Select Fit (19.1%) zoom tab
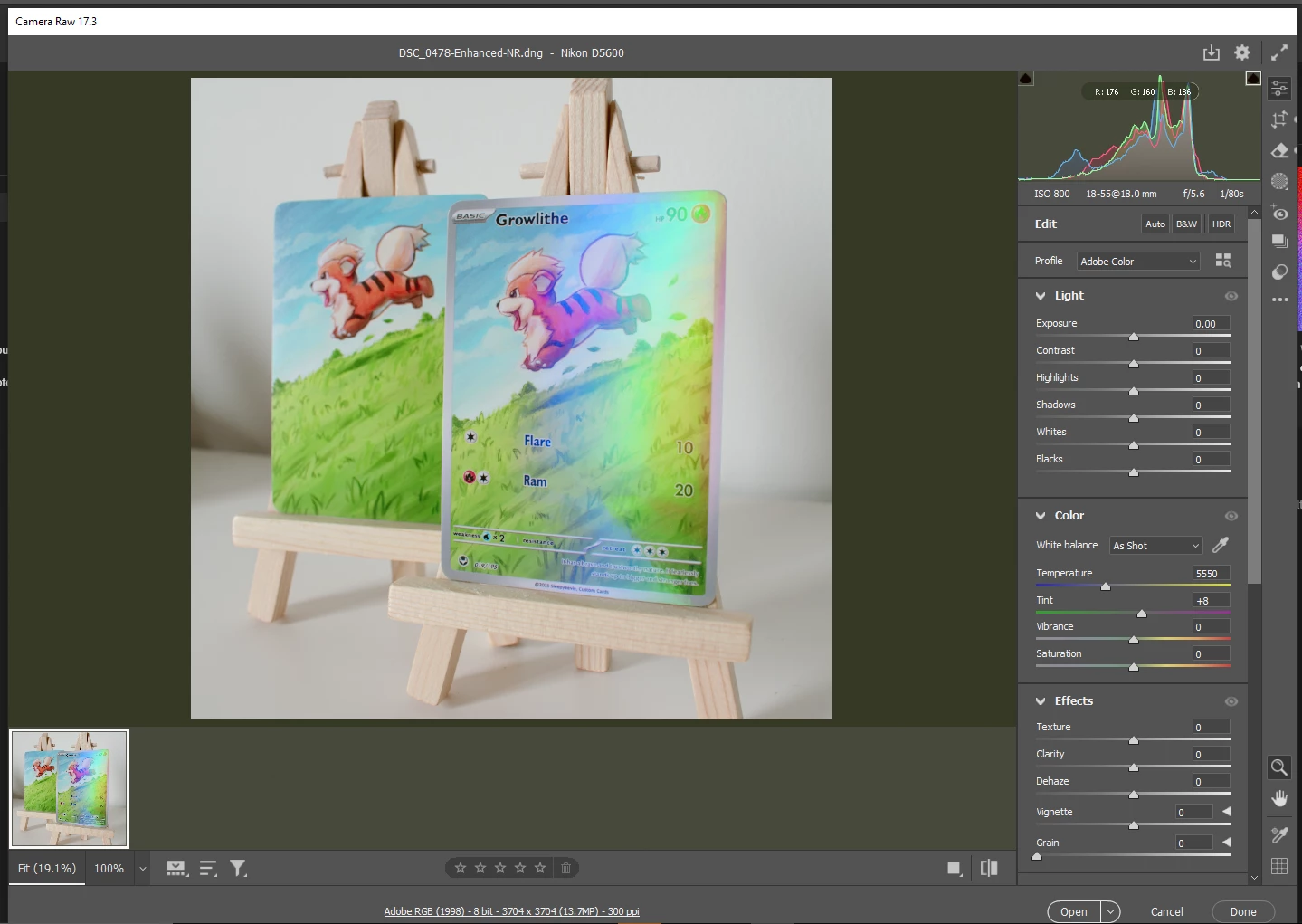Screen dimensions: 1302x924 click(x=47, y=869)
